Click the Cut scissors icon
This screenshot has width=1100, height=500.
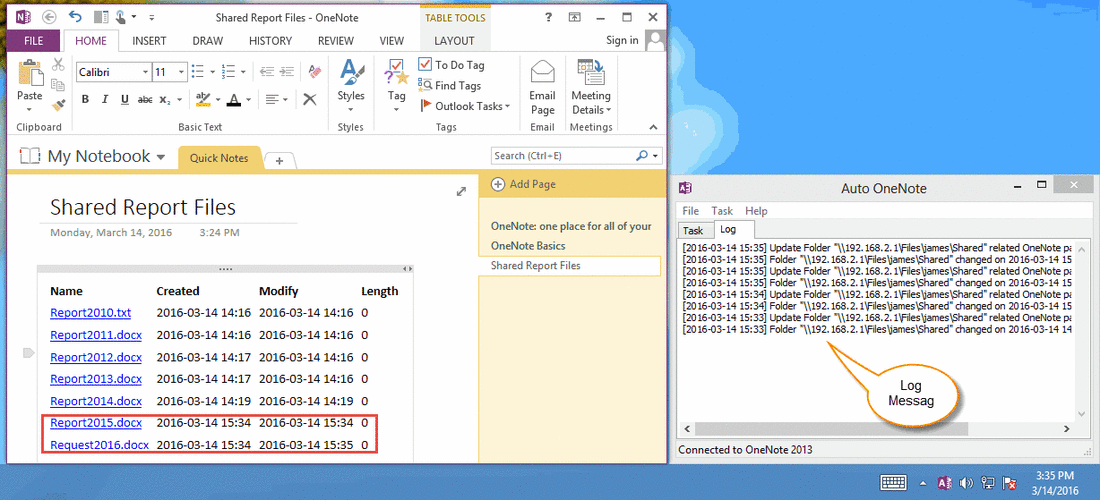click(58, 65)
